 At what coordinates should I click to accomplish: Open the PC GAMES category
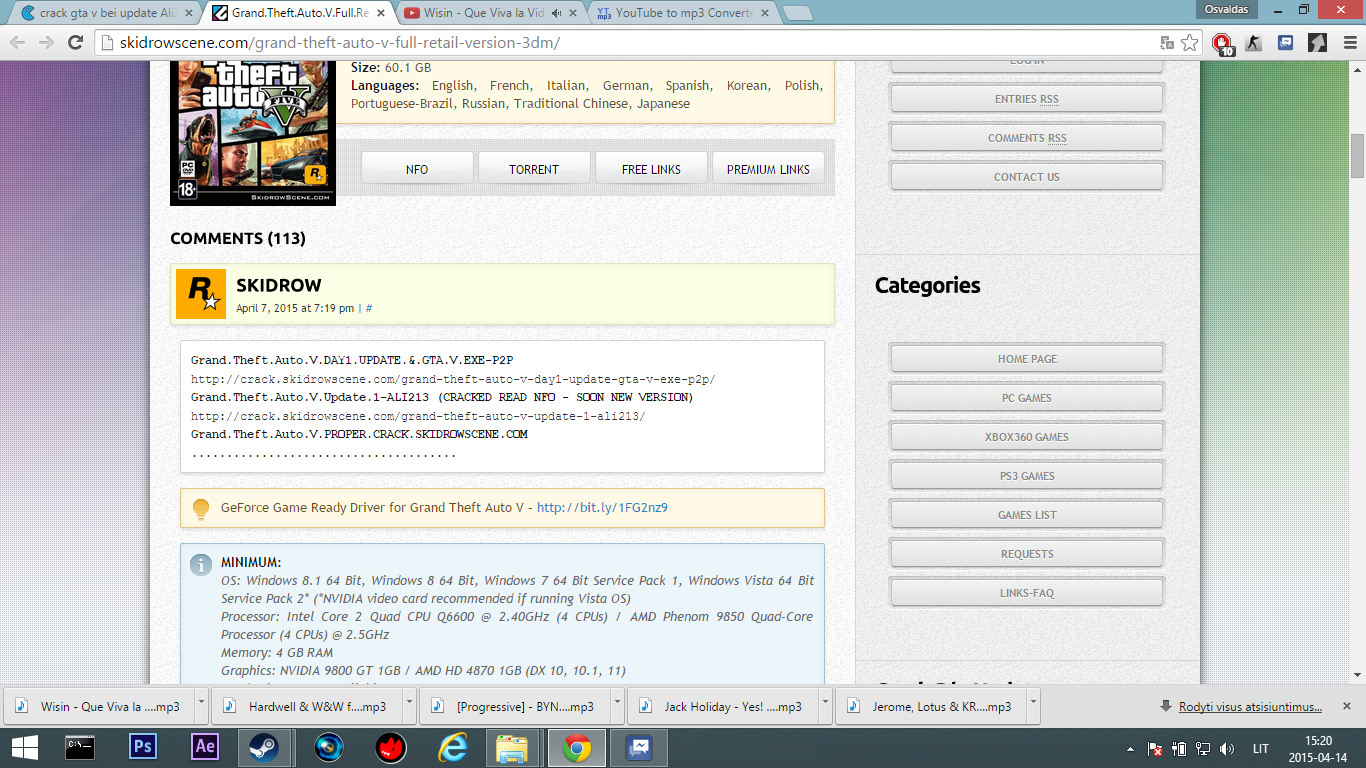(x=1027, y=398)
